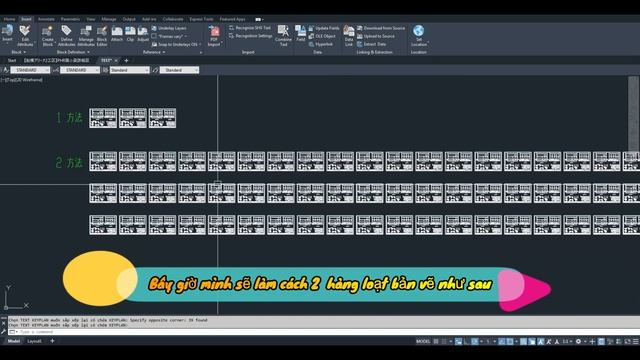Select the Model layout tab
The image size is (640, 360).
(x=13, y=341)
